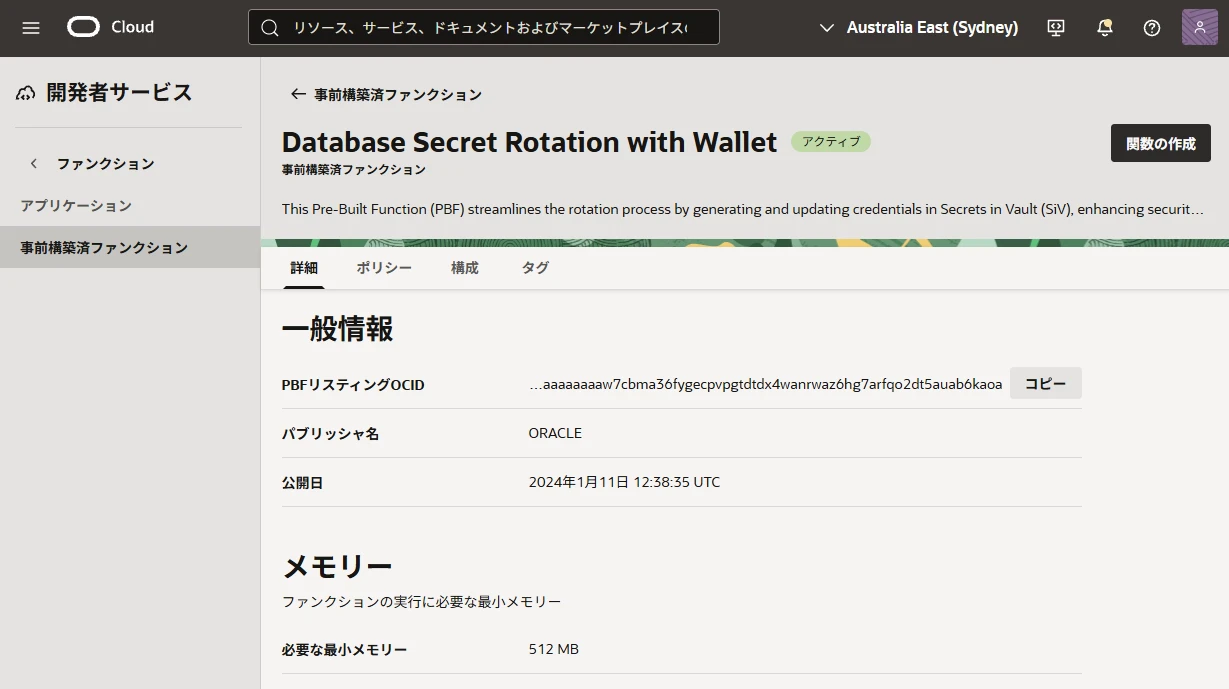Click the Oracle Cloud logo
1229x689 pixels.
[85, 27]
